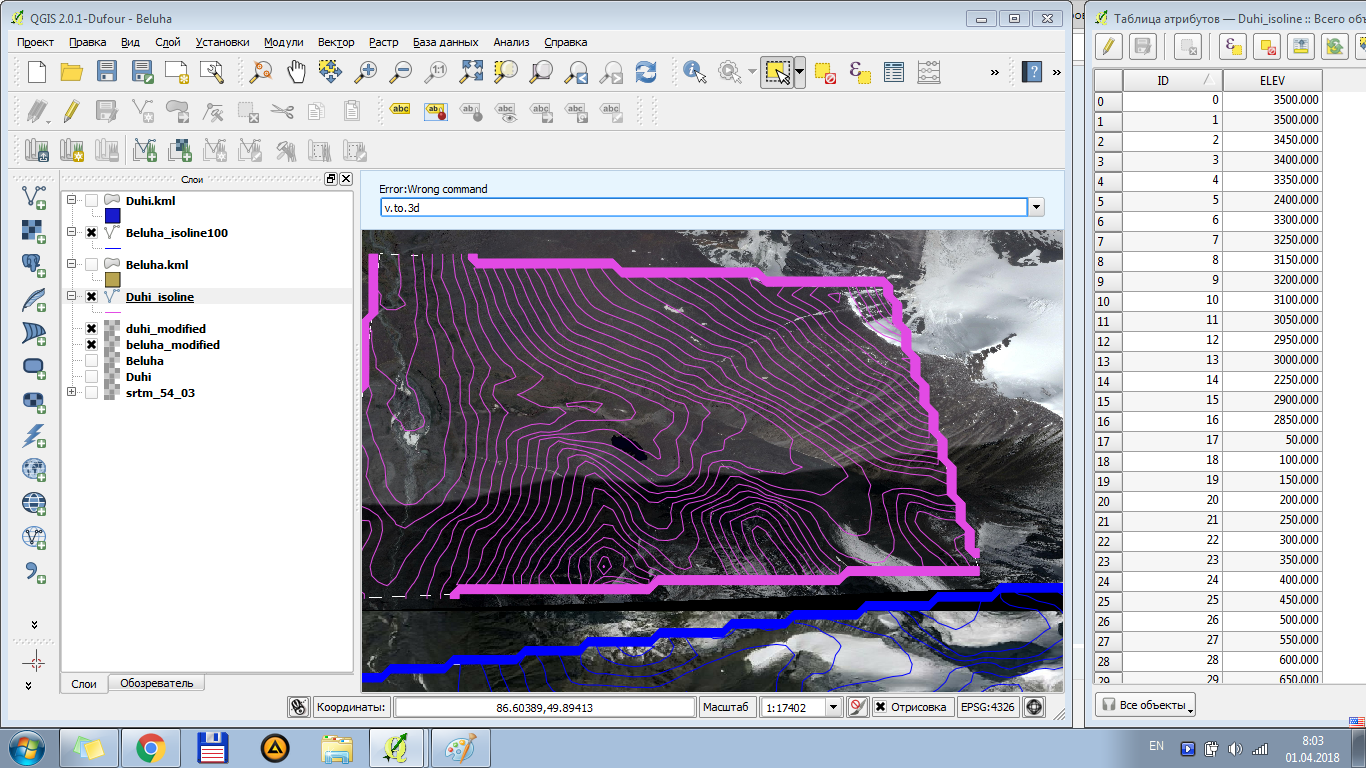This screenshot has width=1366, height=768.
Task: Switch to the Обозреватель tab
Action: tap(156, 683)
